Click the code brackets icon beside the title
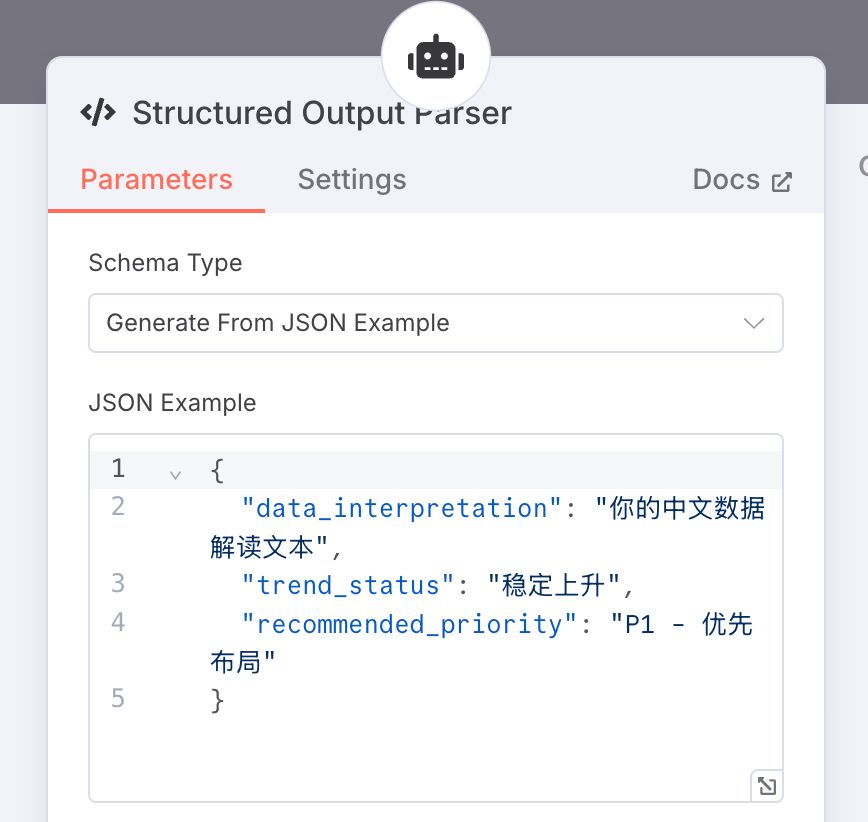Screen dimensions: 868x822 [98, 113]
